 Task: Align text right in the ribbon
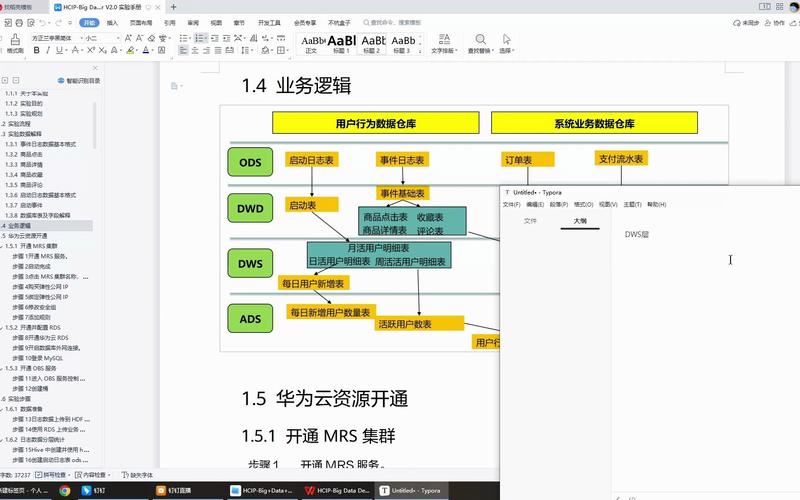point(206,50)
